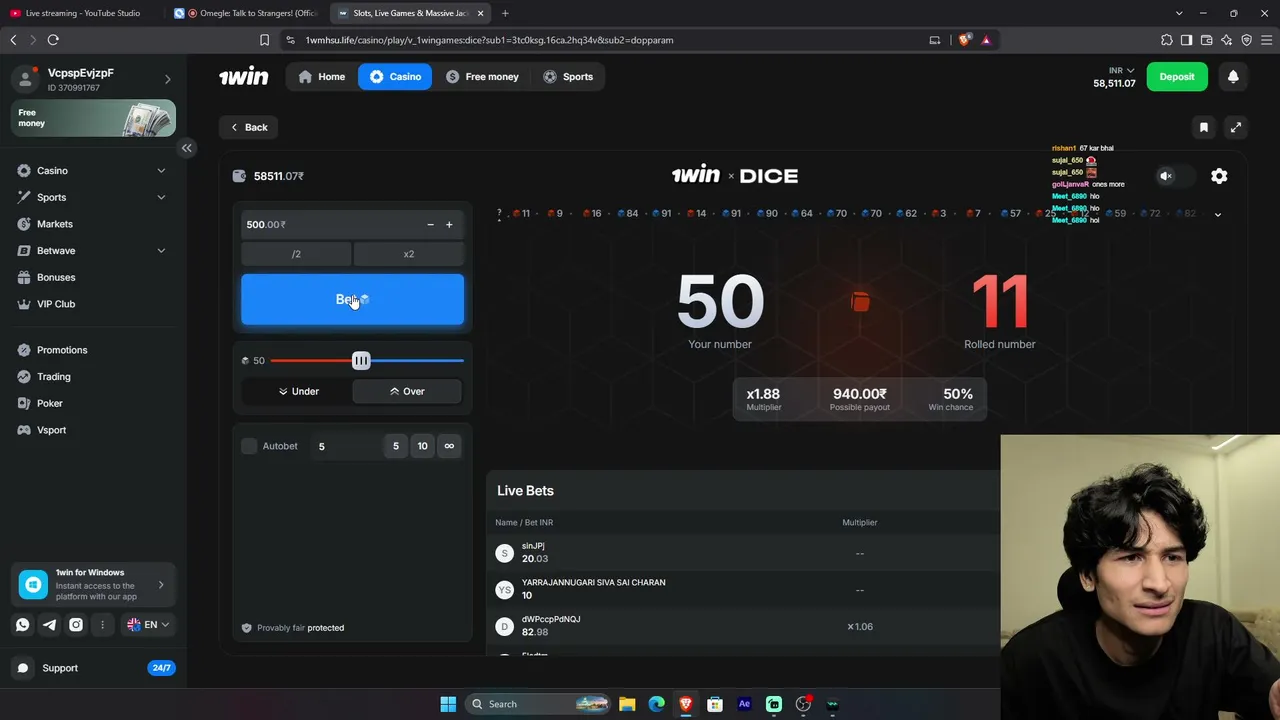Image resolution: width=1280 pixels, height=720 pixels.
Task: Enable the Autobet checkbox
Action: [249, 446]
